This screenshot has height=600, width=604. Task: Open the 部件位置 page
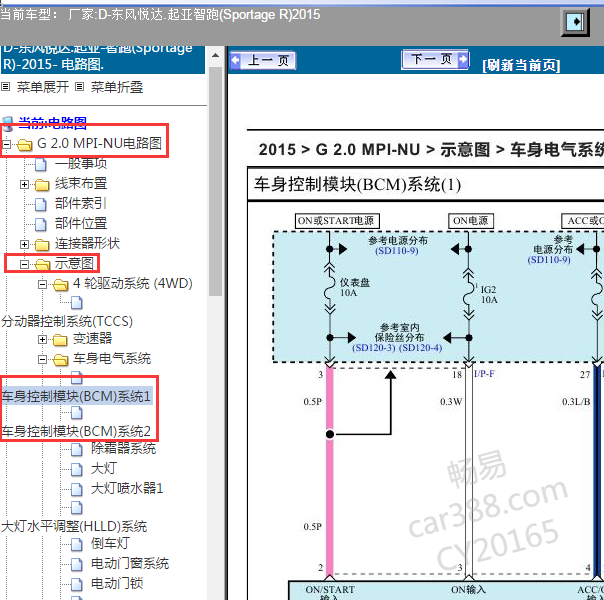point(81,223)
